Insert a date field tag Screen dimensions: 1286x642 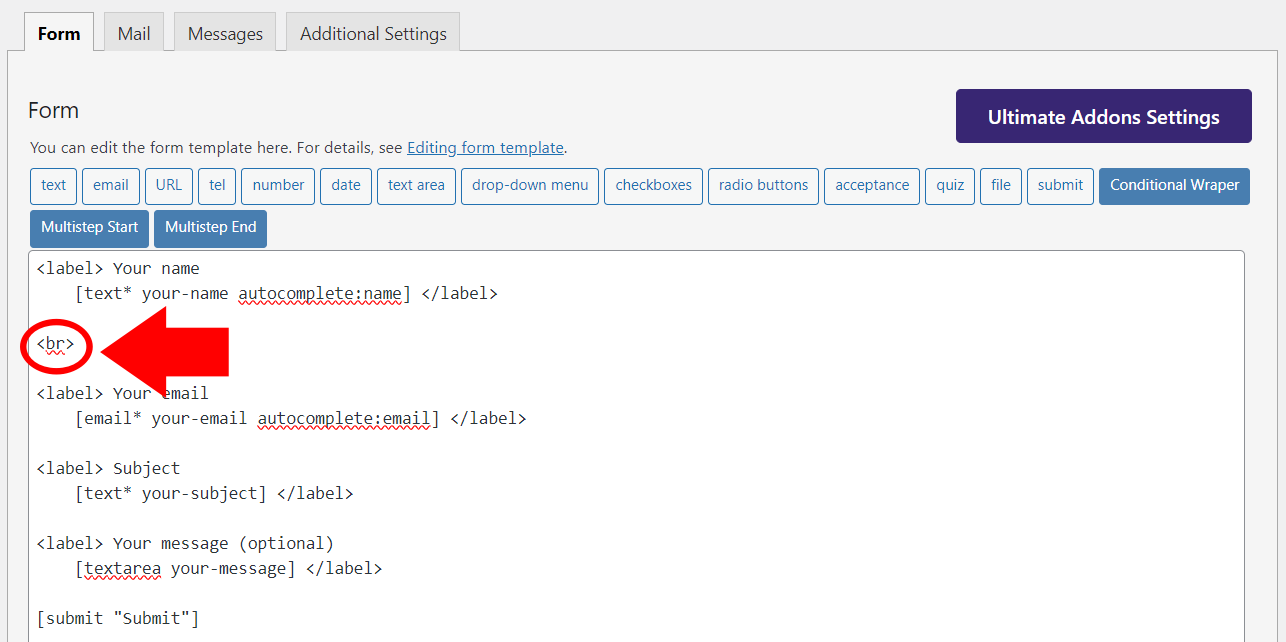coord(346,186)
